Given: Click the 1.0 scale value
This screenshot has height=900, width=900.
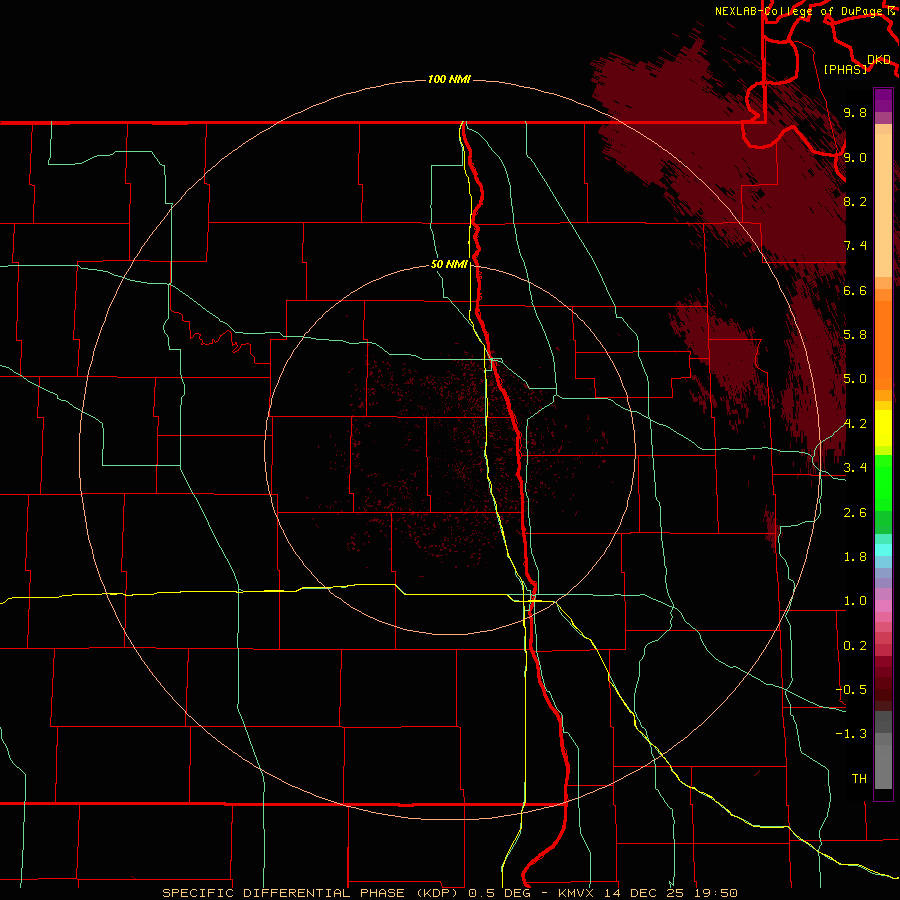Looking at the screenshot, I should 855,601.
